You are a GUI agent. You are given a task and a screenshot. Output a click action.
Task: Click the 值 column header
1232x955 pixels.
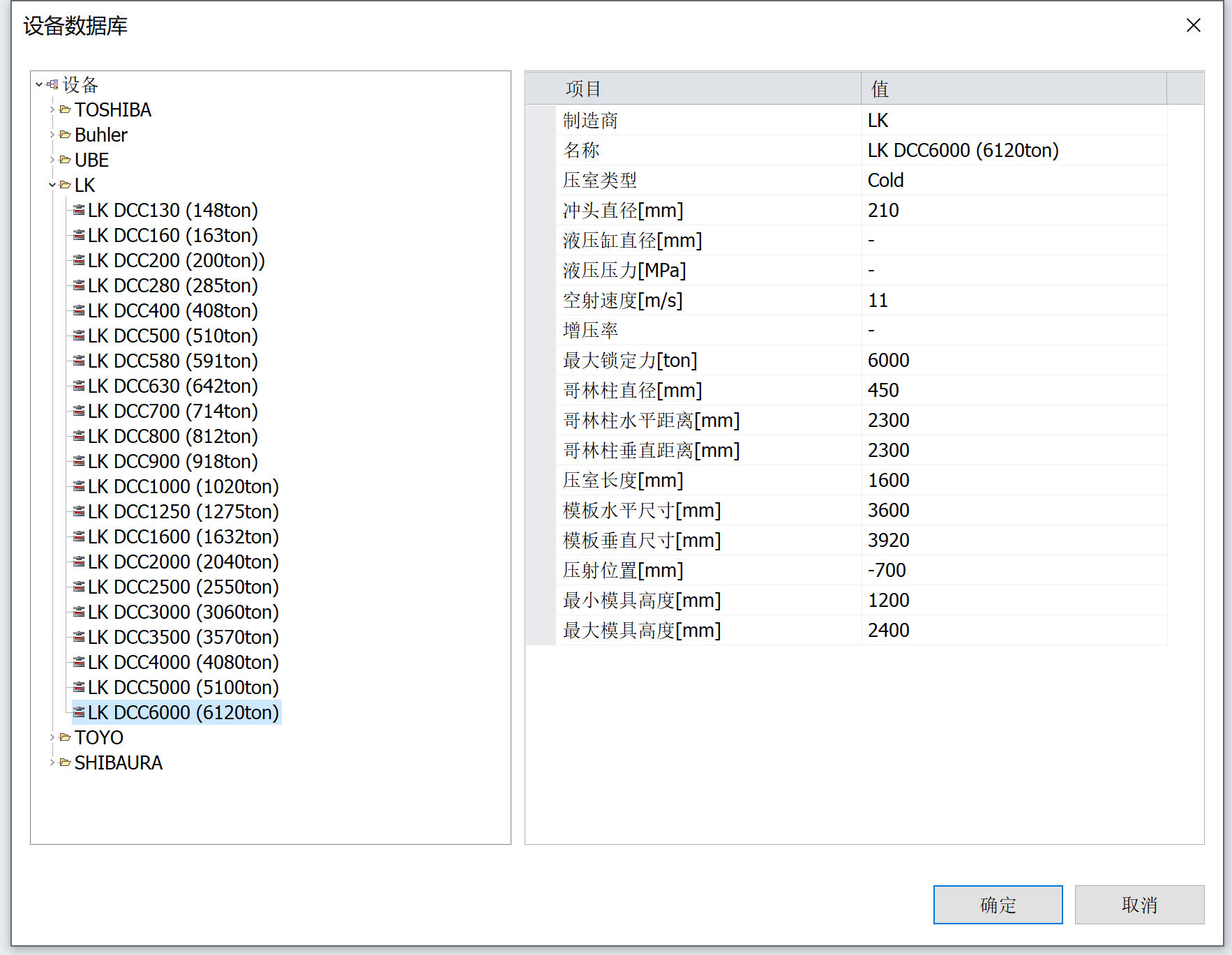click(1014, 89)
